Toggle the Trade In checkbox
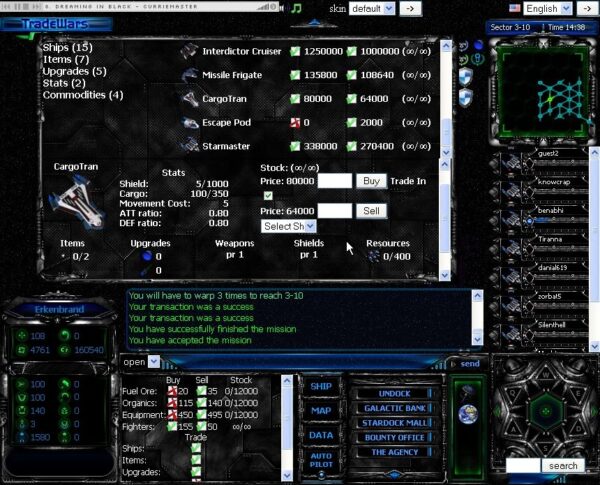Screen dimensions: 600x485 267,196
